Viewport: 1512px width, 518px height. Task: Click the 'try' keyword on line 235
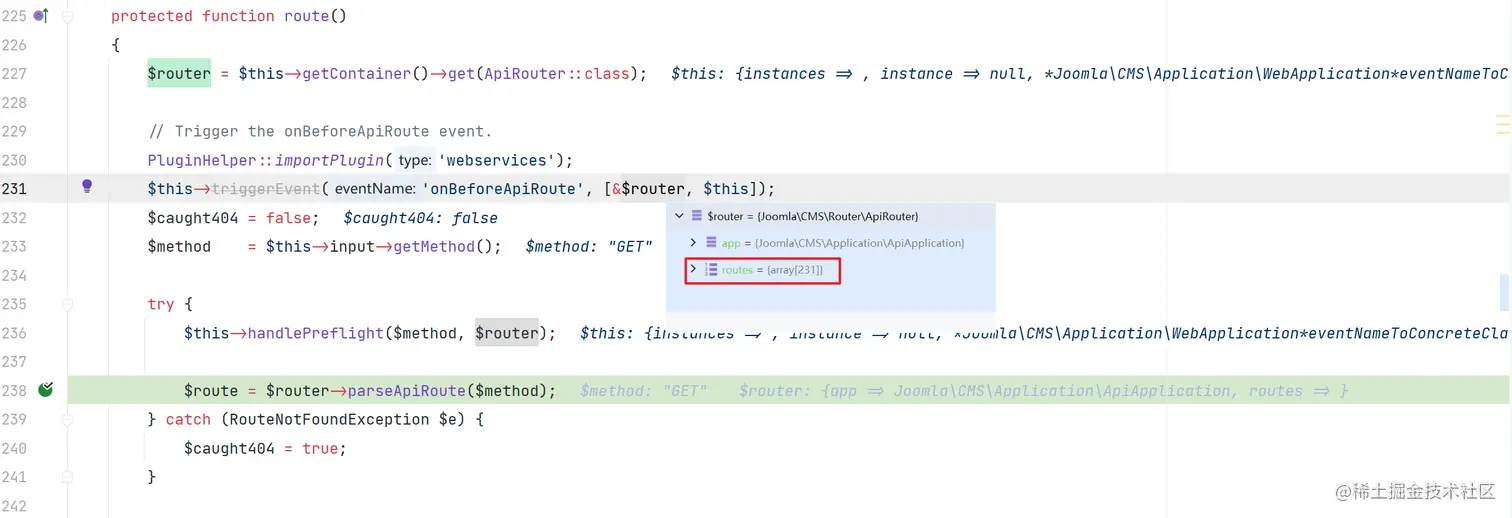[161, 304]
